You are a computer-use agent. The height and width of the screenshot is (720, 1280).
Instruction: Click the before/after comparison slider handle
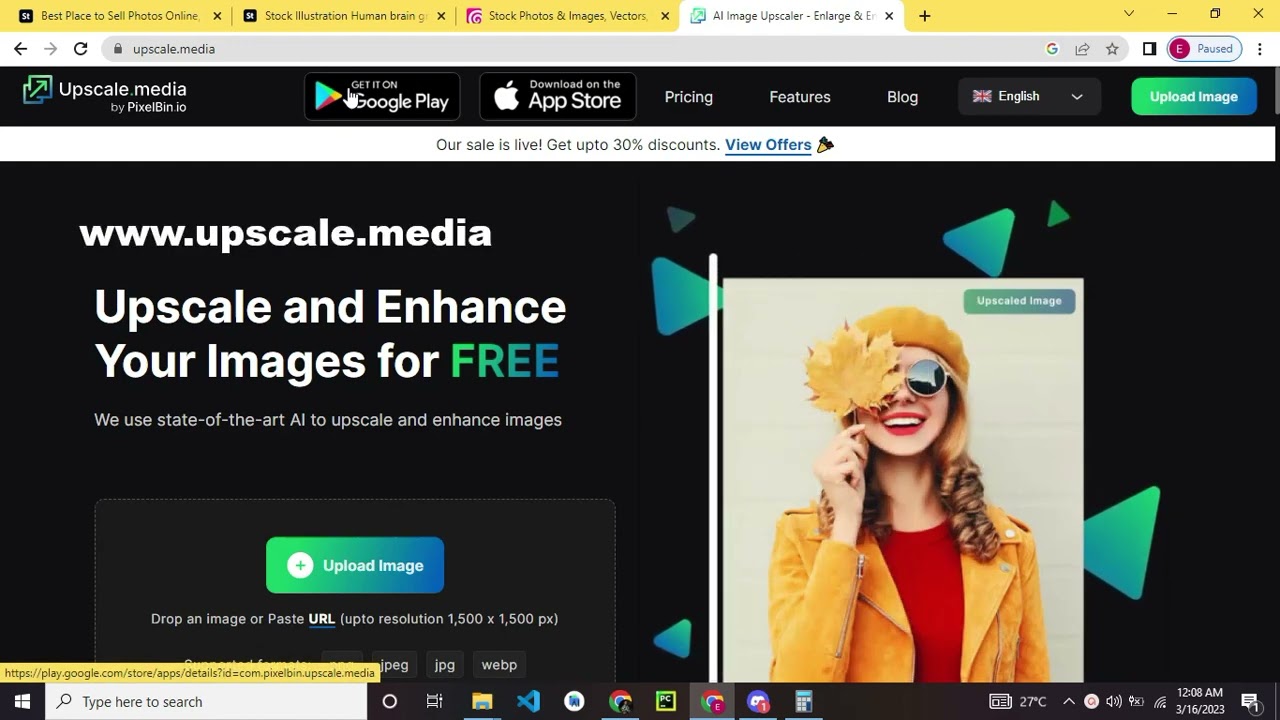713,468
